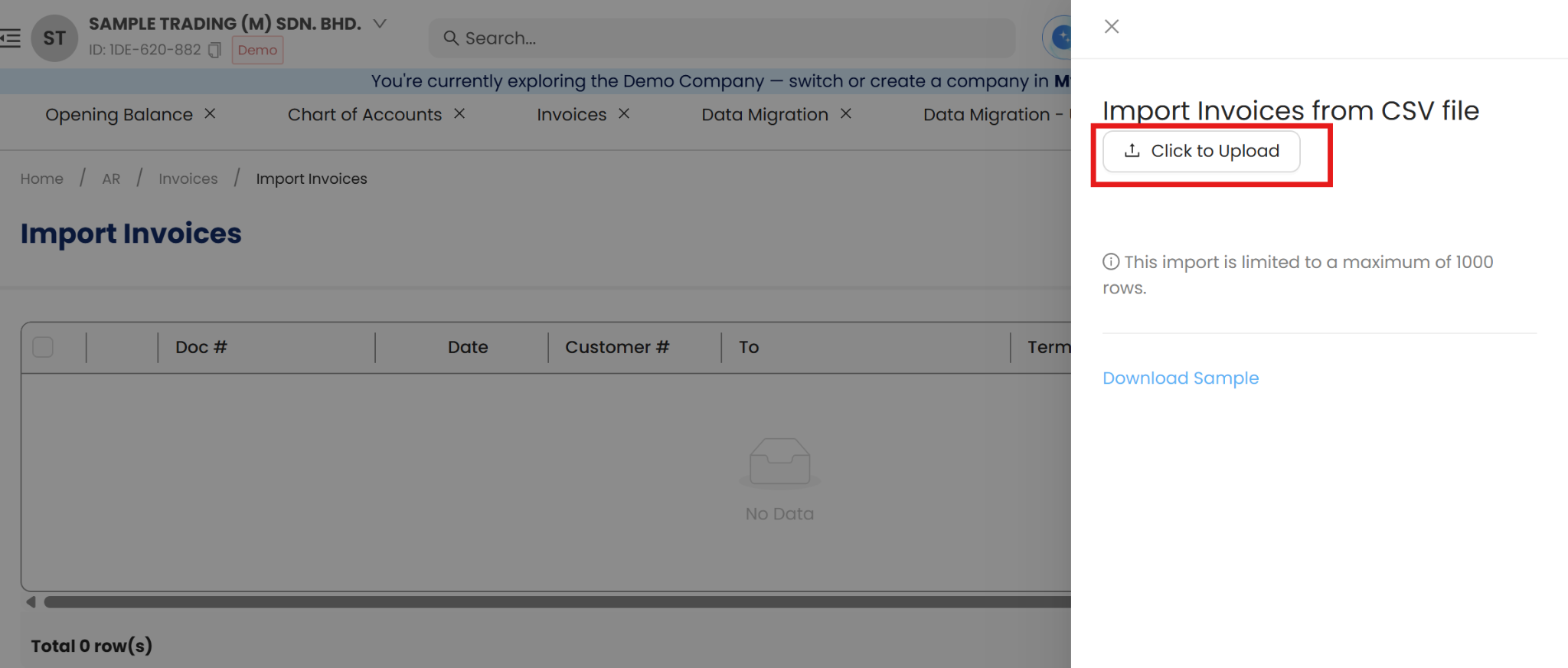Copy the company ID to clipboard

coord(215,50)
